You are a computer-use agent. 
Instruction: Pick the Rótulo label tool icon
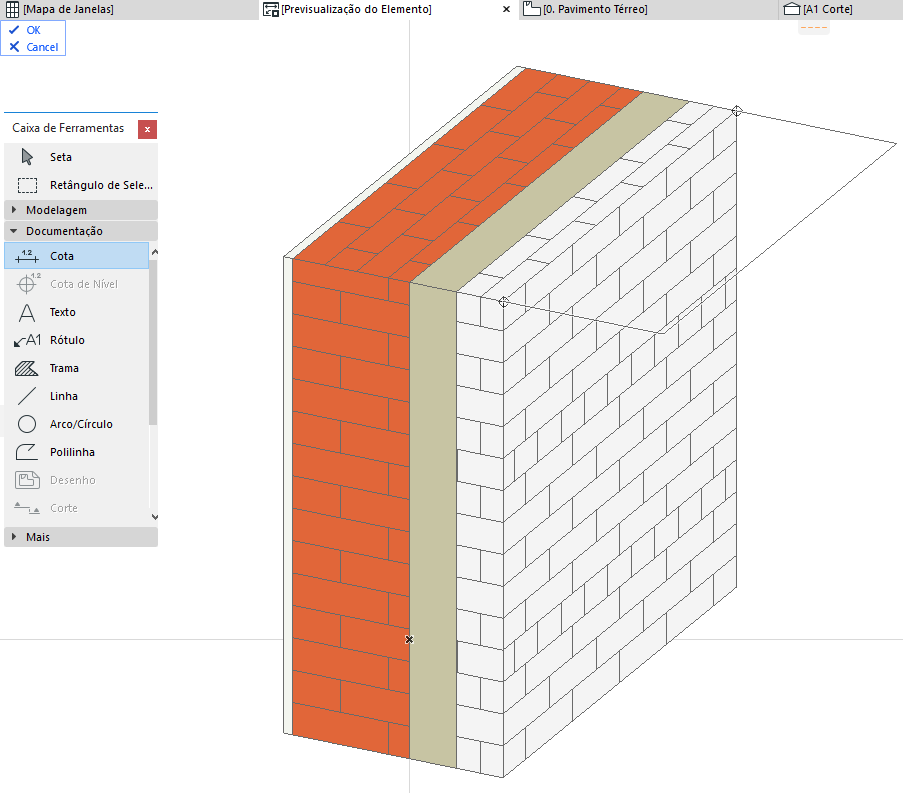[27, 340]
